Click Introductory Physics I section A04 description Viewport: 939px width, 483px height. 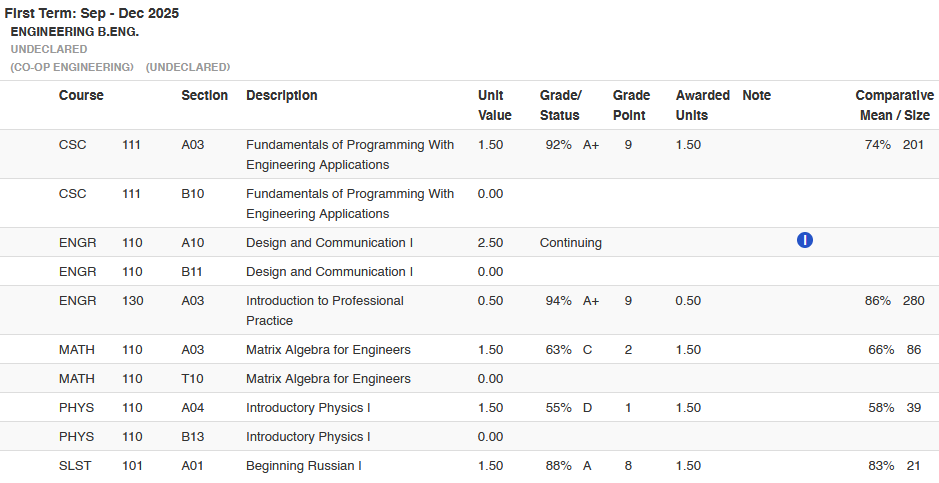pyautogui.click(x=308, y=408)
